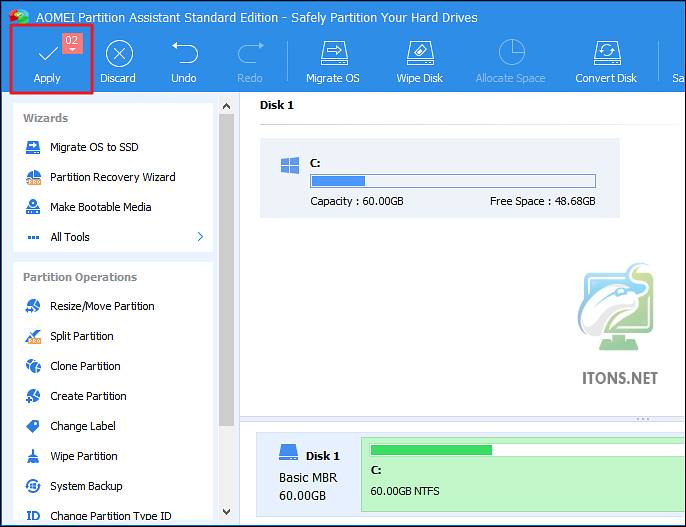Screen dimensions: 686x527
Task: Open the Wipe Disk tool
Action: click(420, 62)
